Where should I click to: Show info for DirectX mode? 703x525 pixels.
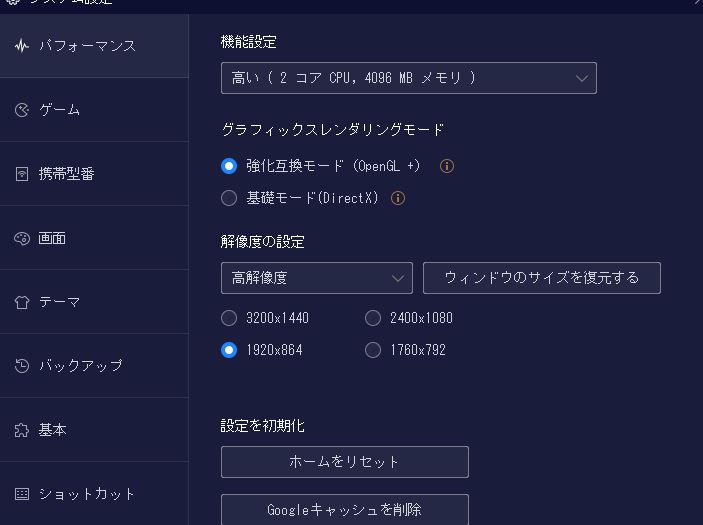tap(398, 198)
